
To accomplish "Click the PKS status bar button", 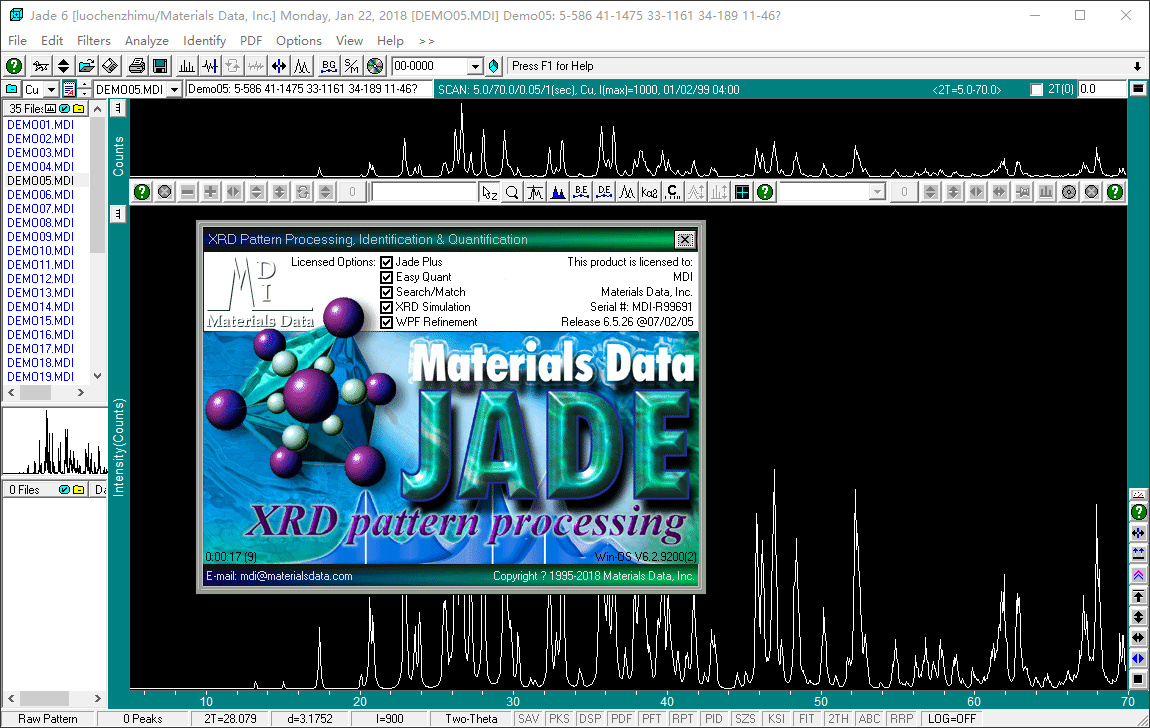I will 560,719.
